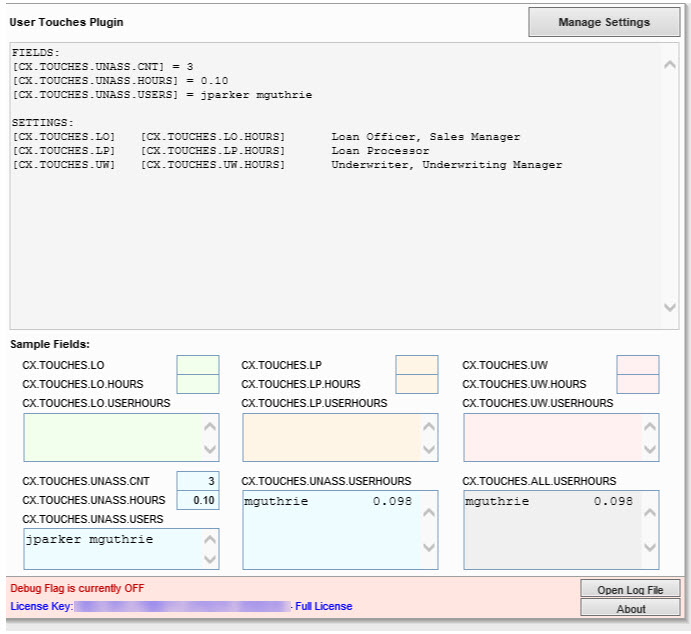Select the CX.TOUCHES.UNASS.HOURS field showing 0.10

197,500
